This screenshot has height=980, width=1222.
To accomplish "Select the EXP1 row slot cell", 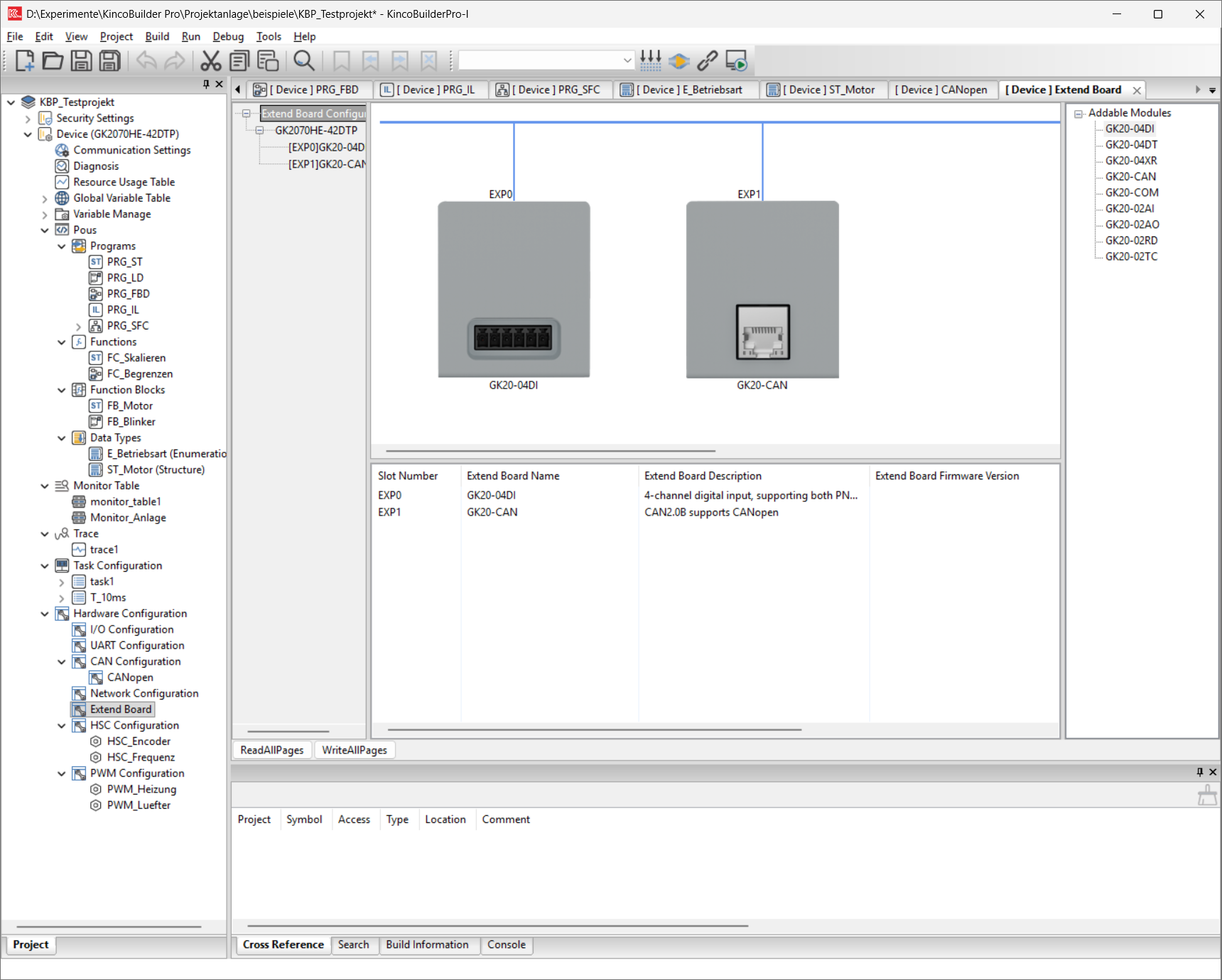I will pyautogui.click(x=389, y=512).
